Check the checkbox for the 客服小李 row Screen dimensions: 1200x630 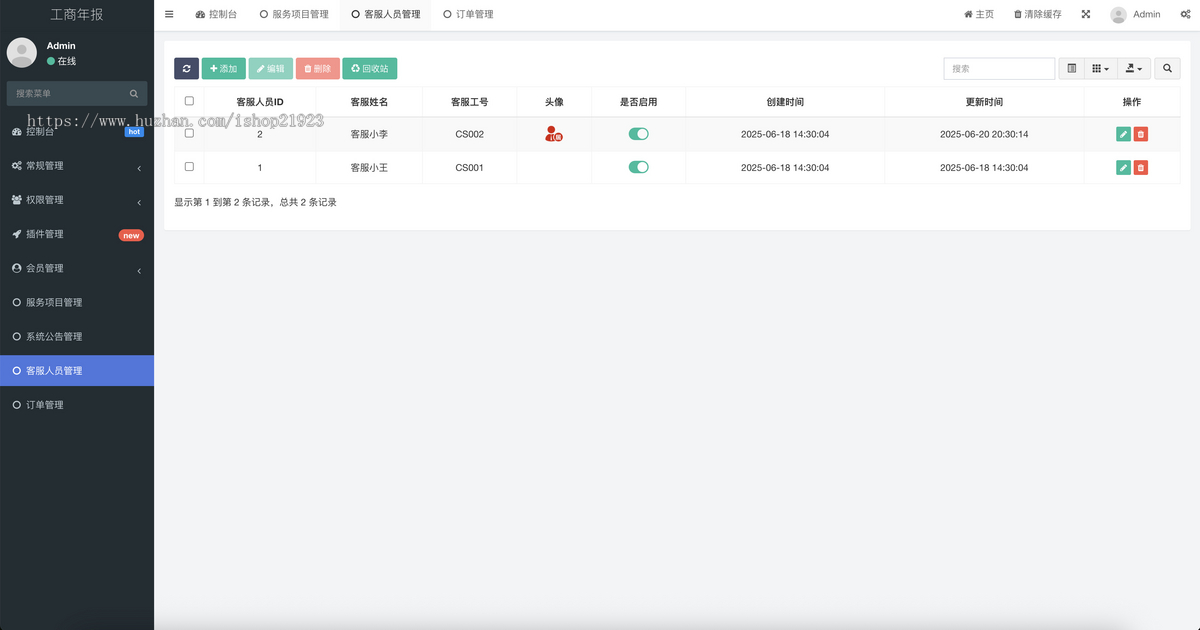[x=189, y=133]
